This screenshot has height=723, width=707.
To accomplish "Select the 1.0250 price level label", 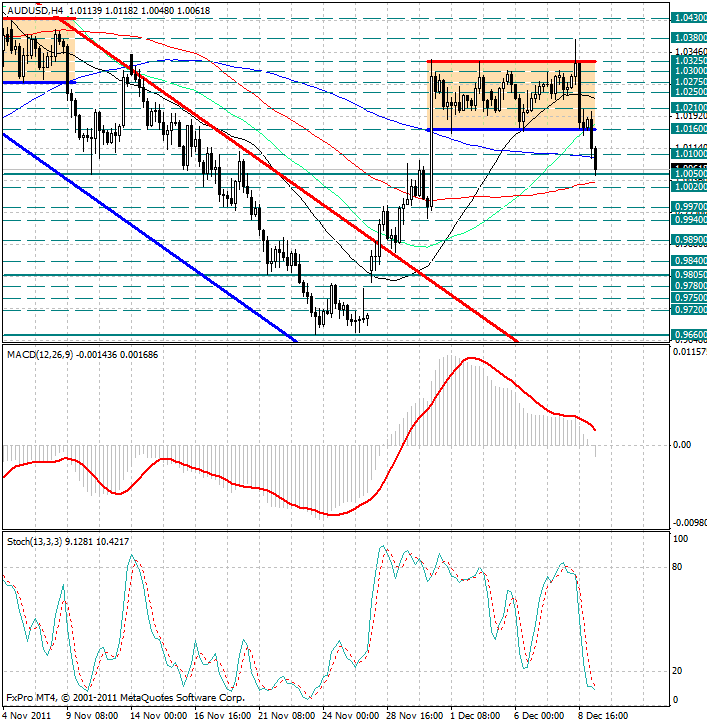I will (x=689, y=92).
